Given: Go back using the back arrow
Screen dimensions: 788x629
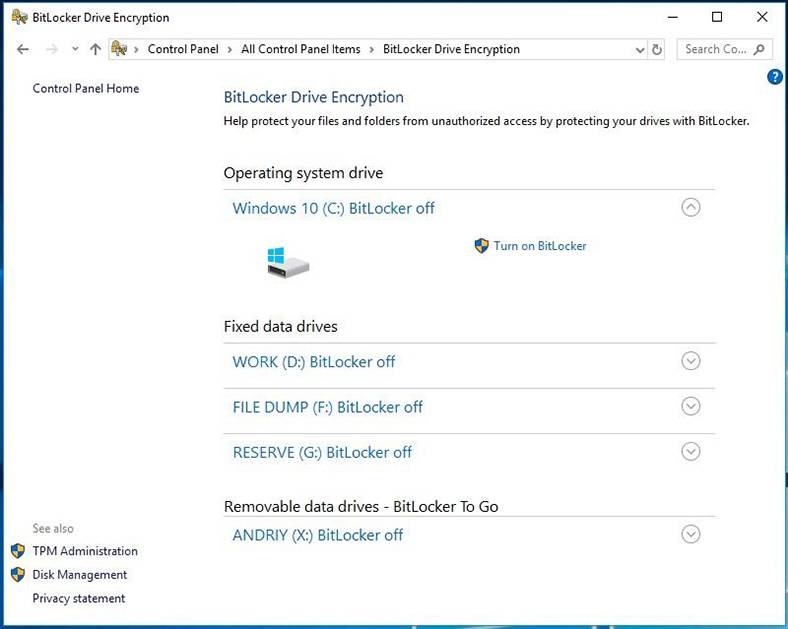Looking at the screenshot, I should pos(23,49).
